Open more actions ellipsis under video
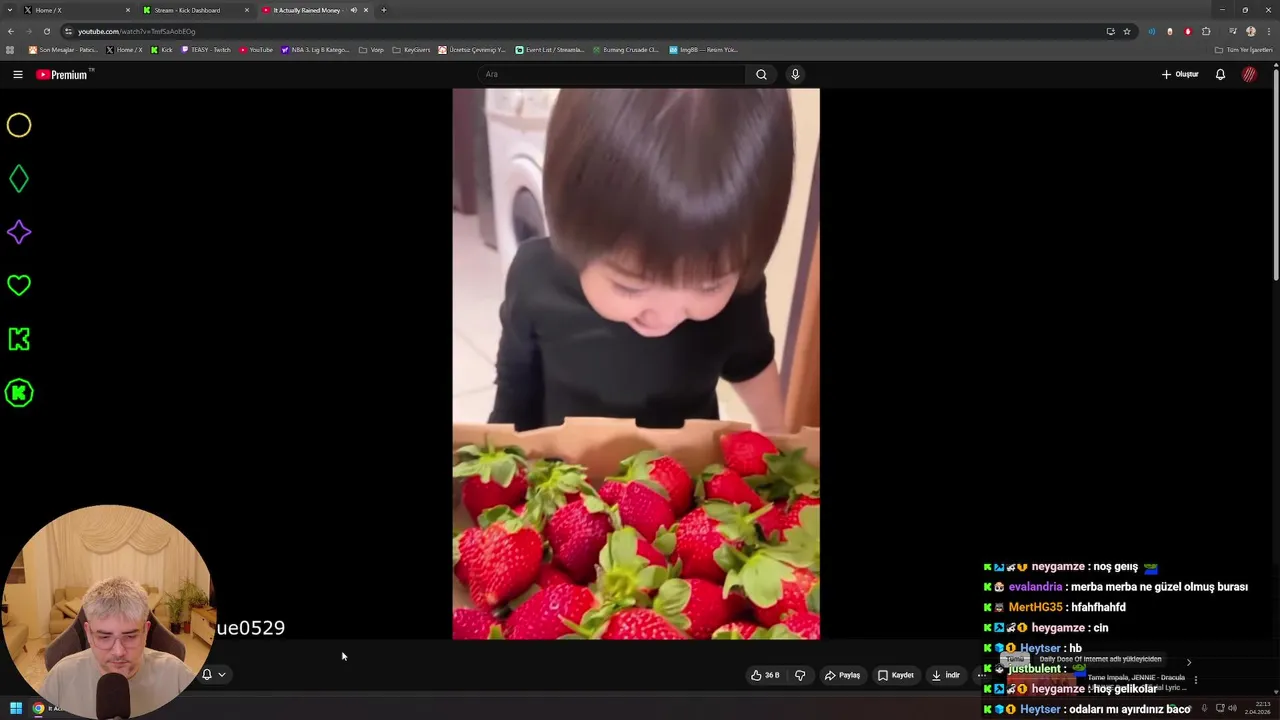Image resolution: width=1280 pixels, height=720 pixels. [981, 675]
